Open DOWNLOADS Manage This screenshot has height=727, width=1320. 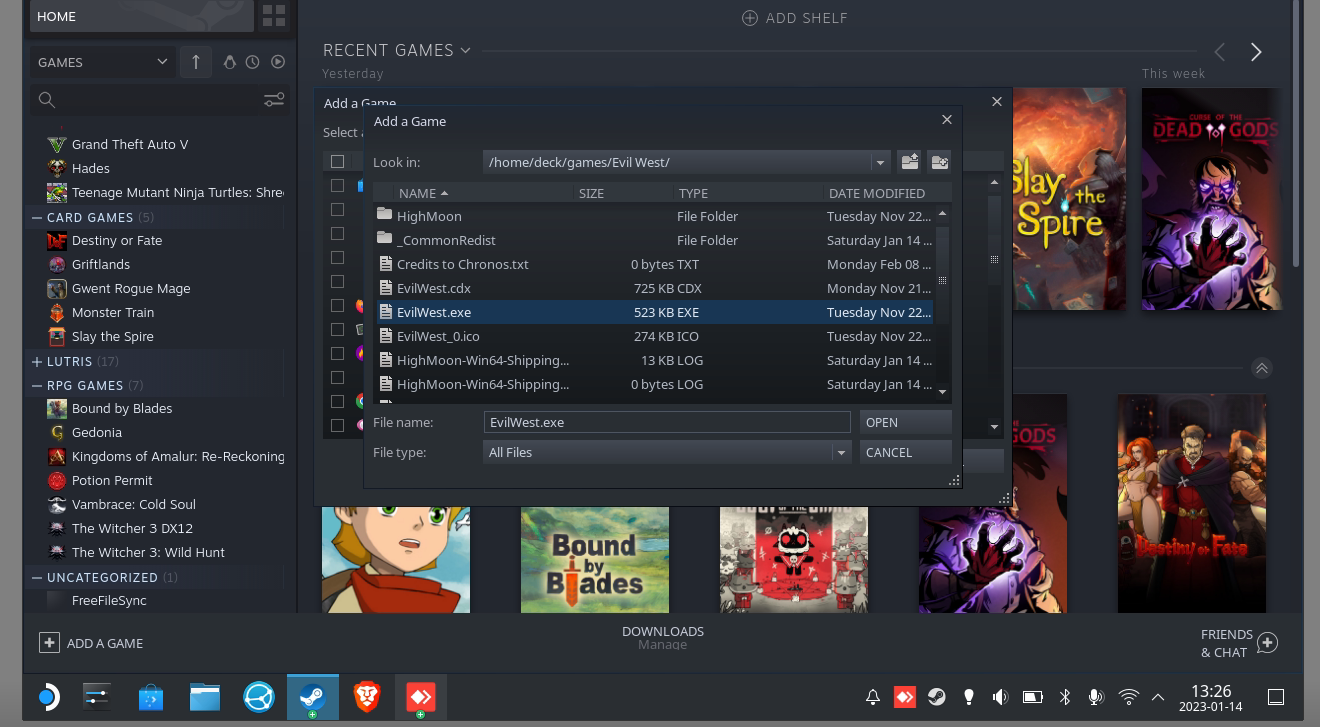(x=663, y=638)
